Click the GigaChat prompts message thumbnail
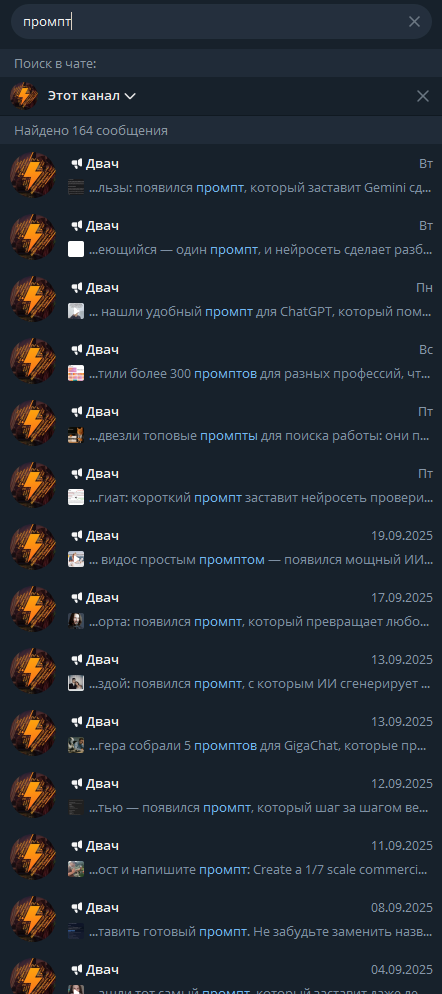Image resolution: width=442 pixels, height=994 pixels. (x=76, y=746)
